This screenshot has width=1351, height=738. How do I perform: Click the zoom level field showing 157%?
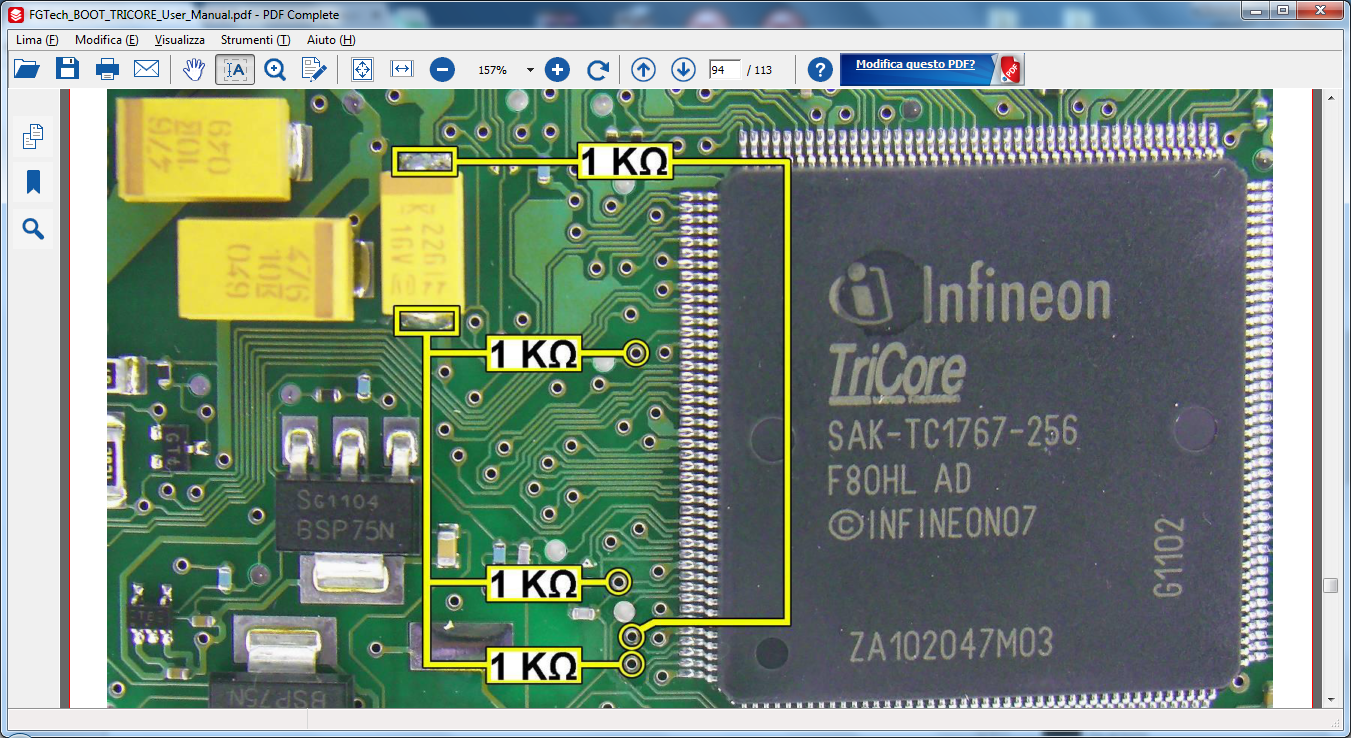[x=494, y=70]
